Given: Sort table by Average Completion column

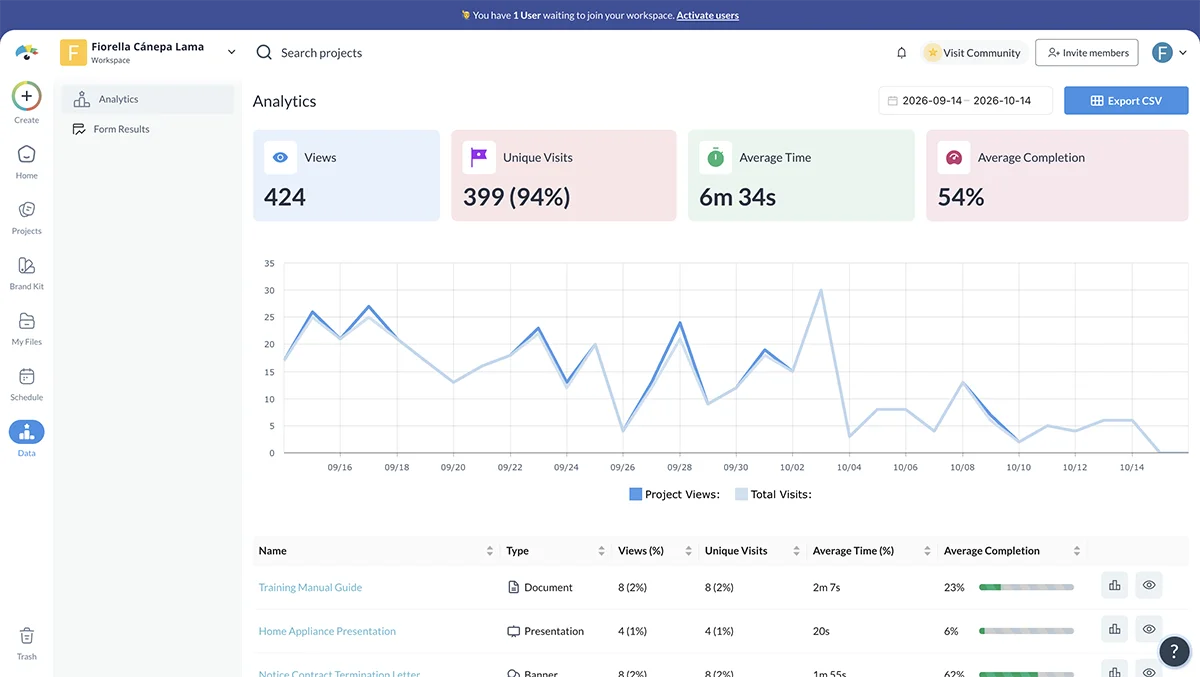Looking at the screenshot, I should click(1077, 551).
